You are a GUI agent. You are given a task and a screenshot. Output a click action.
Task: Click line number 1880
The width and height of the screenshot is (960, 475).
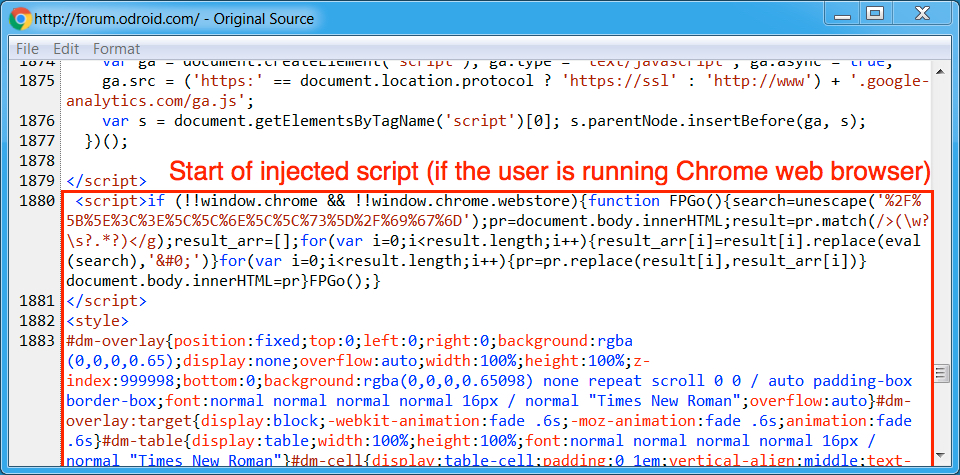click(x=37, y=201)
